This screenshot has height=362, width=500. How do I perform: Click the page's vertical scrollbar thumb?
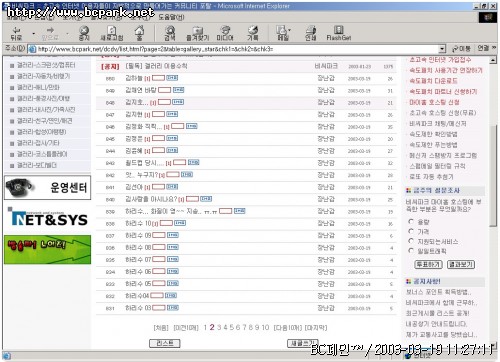(x=493, y=176)
